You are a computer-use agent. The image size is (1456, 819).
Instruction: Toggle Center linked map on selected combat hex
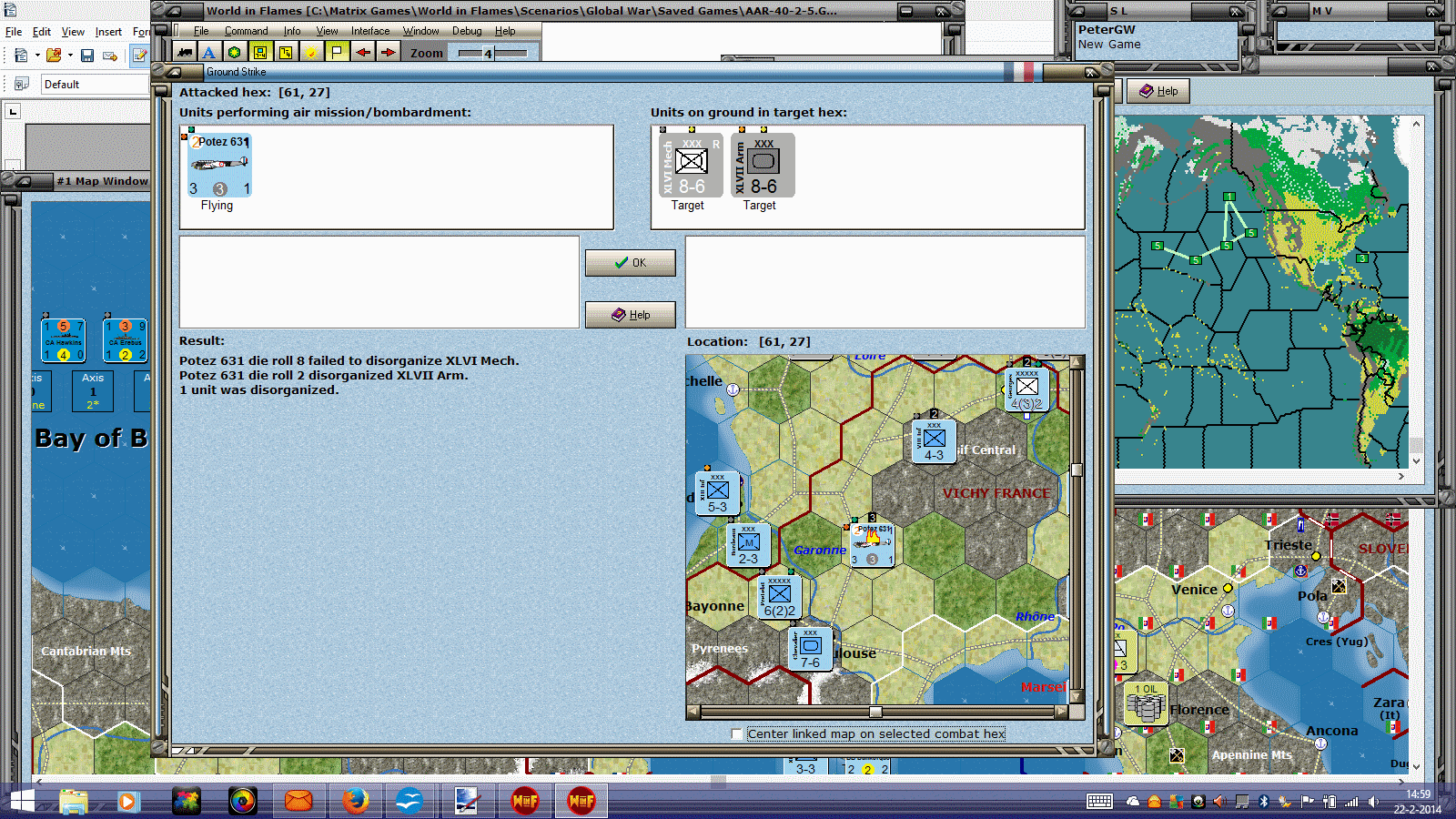[736, 733]
